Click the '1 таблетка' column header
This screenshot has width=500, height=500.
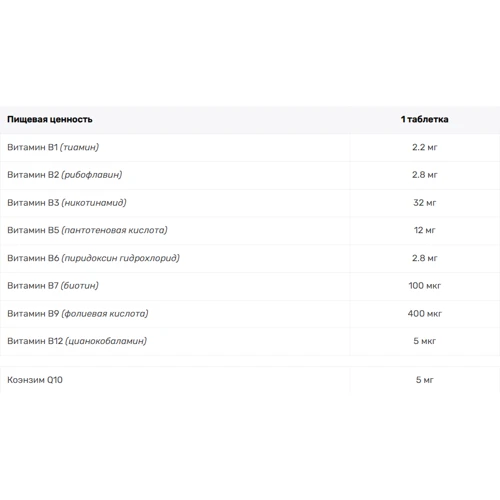[x=424, y=119]
